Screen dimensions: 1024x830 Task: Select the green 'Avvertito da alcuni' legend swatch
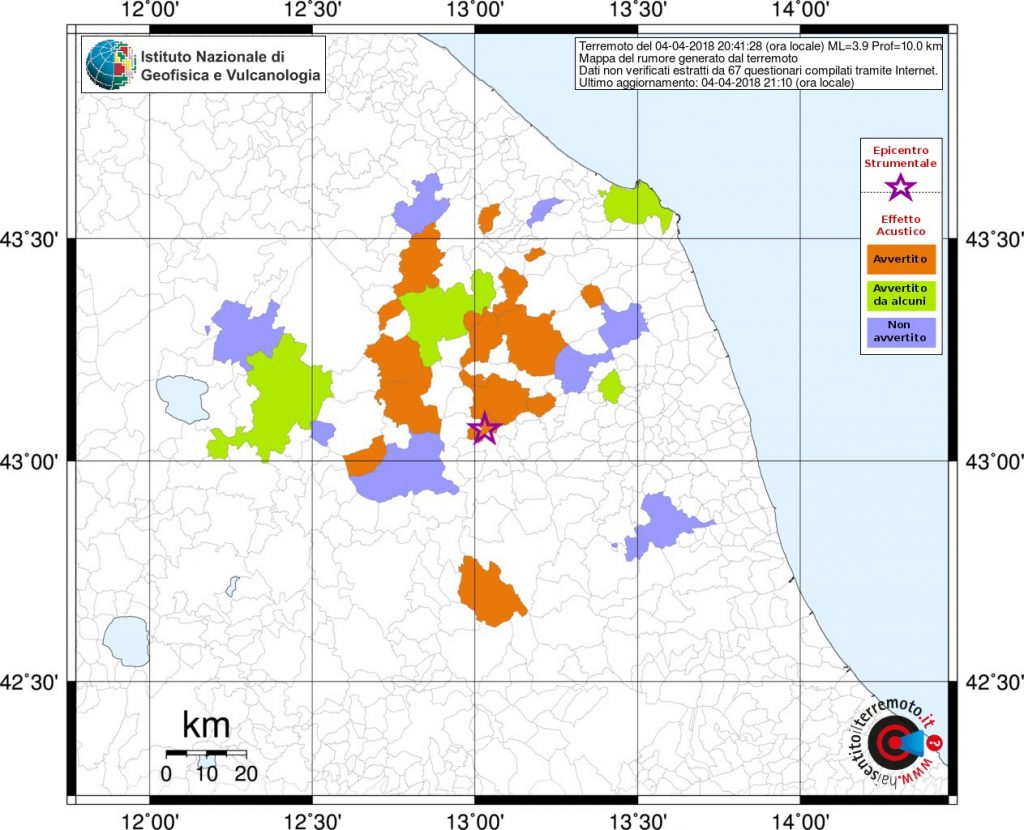tap(901, 296)
